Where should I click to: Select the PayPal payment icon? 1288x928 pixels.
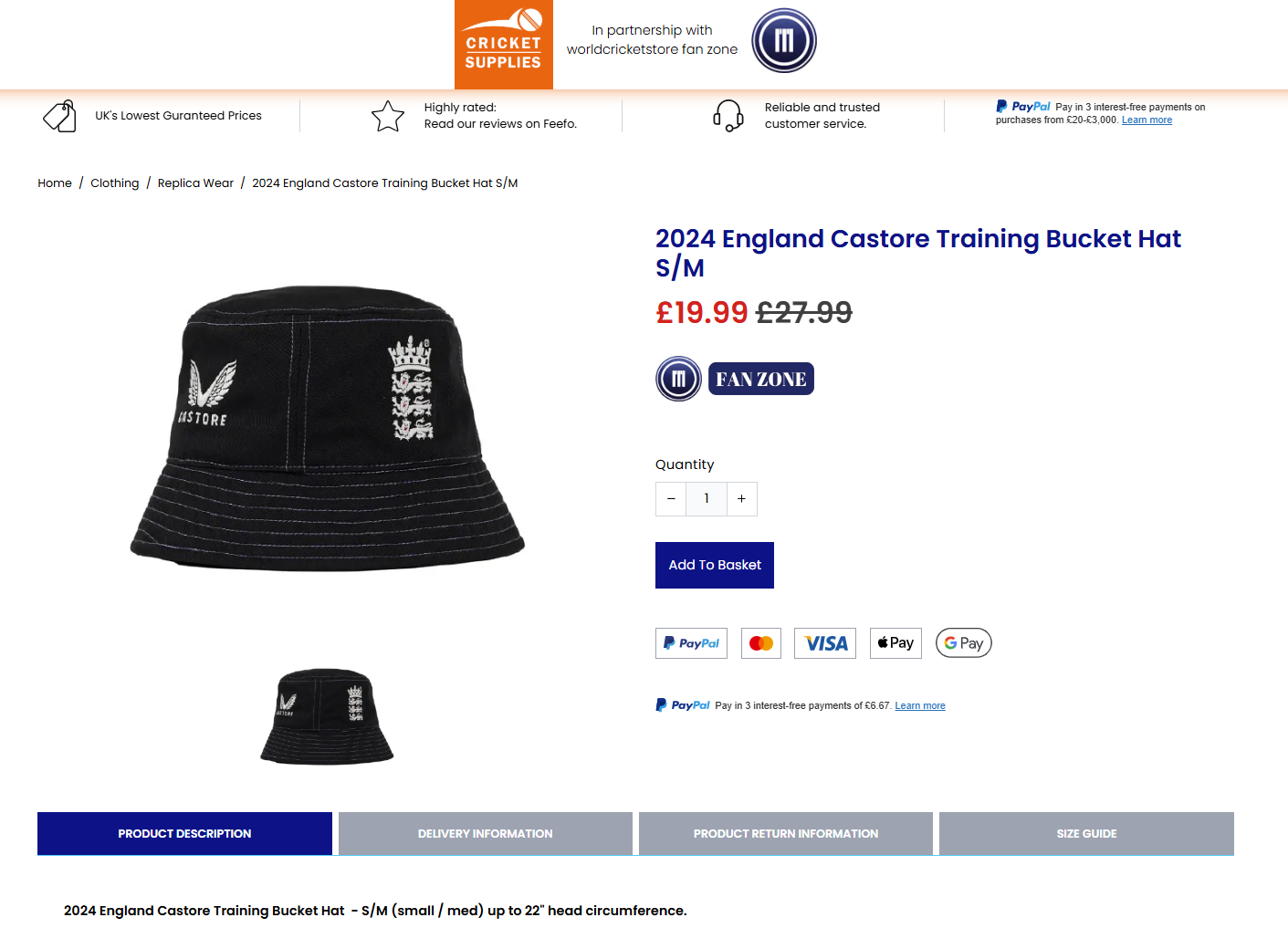coord(691,643)
